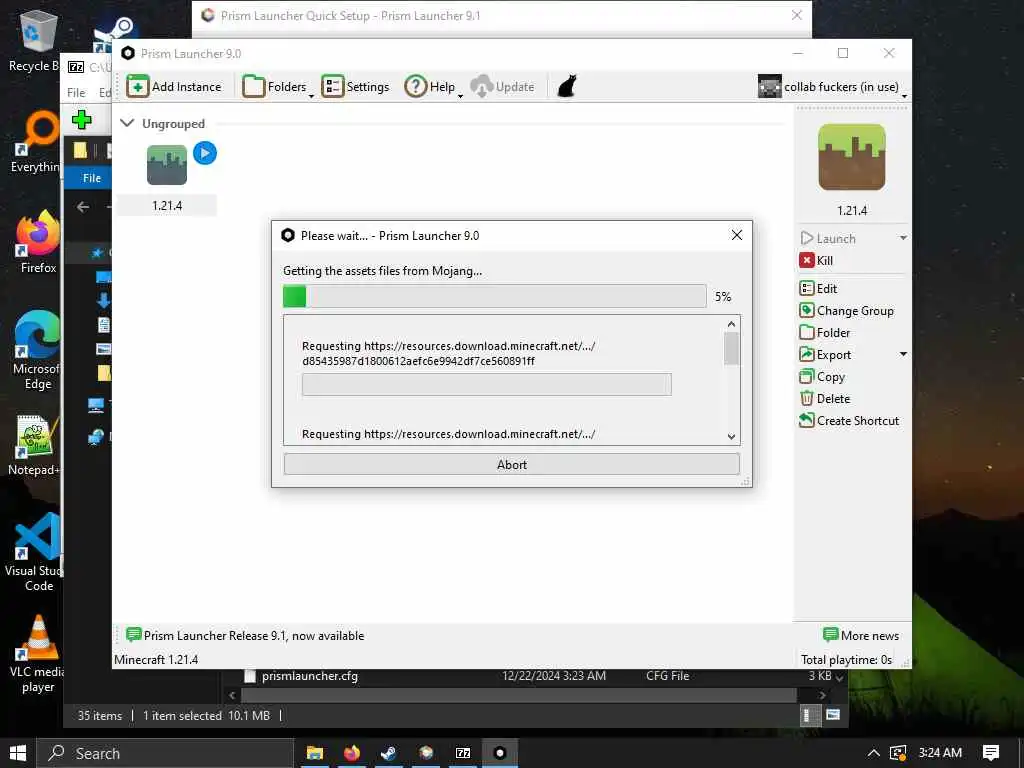Expand the Export options arrow
1024x768 pixels.
click(x=903, y=354)
